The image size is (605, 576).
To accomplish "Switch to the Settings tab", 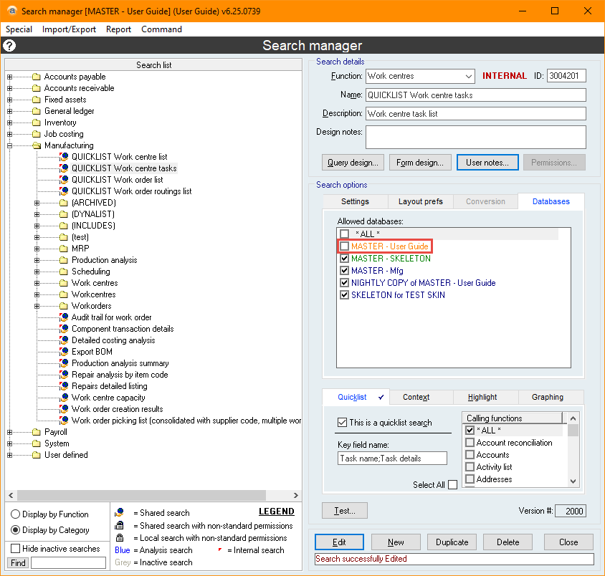I will (x=355, y=201).
